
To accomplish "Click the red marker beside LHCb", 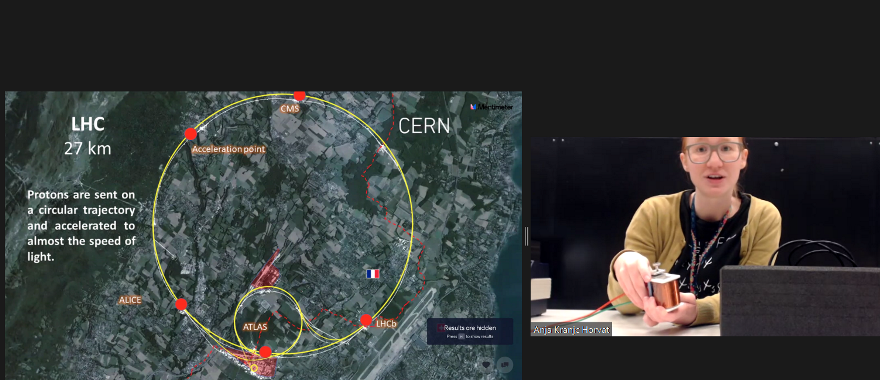I will pyautogui.click(x=366, y=321).
